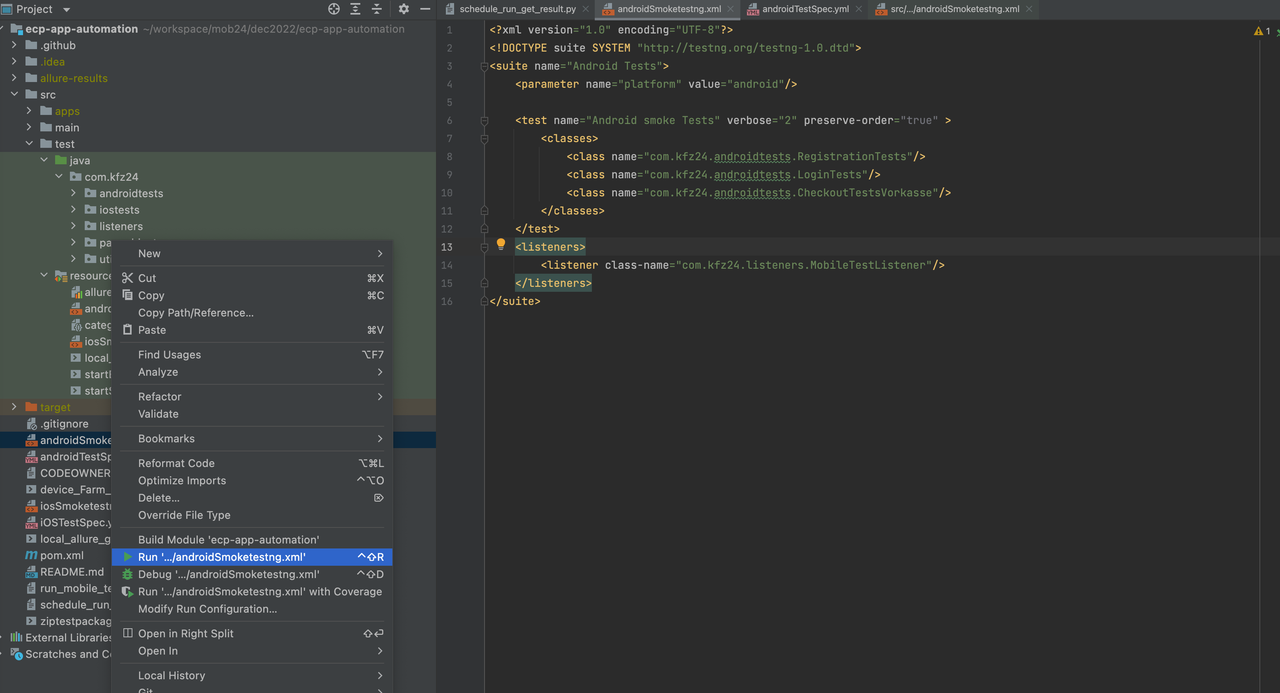This screenshot has width=1280, height=693.
Task: Click the External Libraries bar-chart icon
Action: 16,638
